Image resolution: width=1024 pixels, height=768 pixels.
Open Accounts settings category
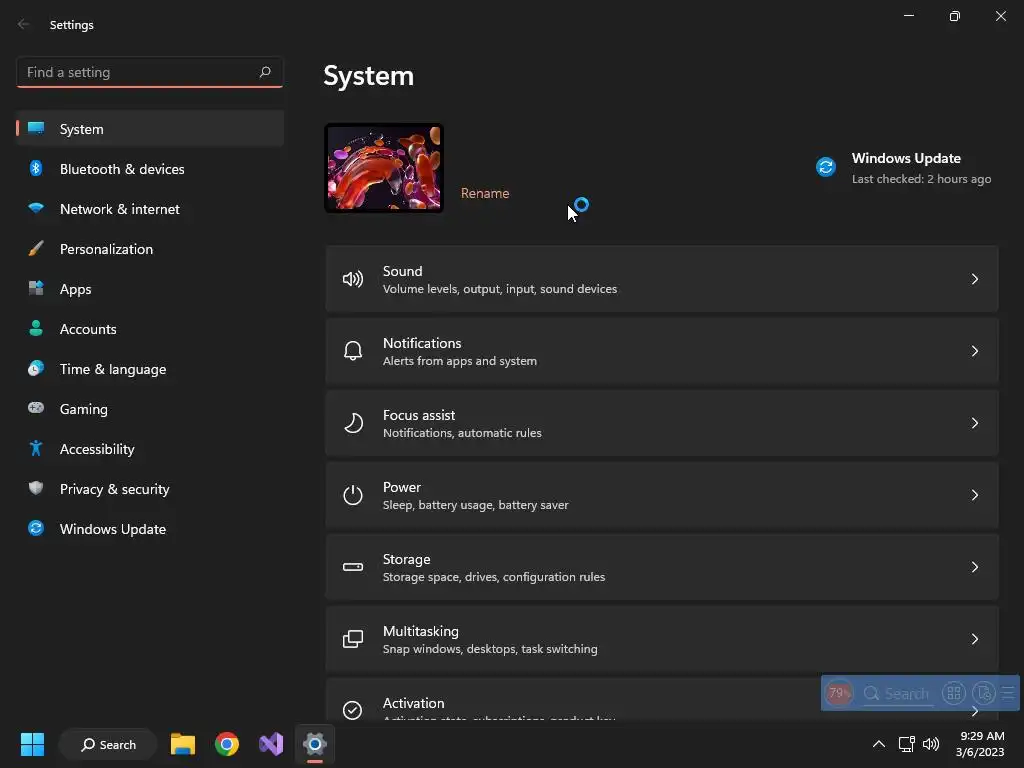(x=150, y=329)
